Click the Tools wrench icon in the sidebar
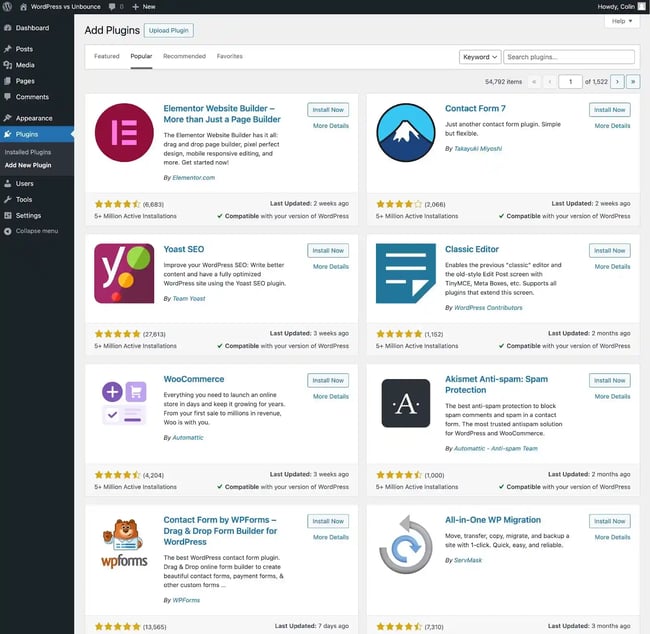 7,199
